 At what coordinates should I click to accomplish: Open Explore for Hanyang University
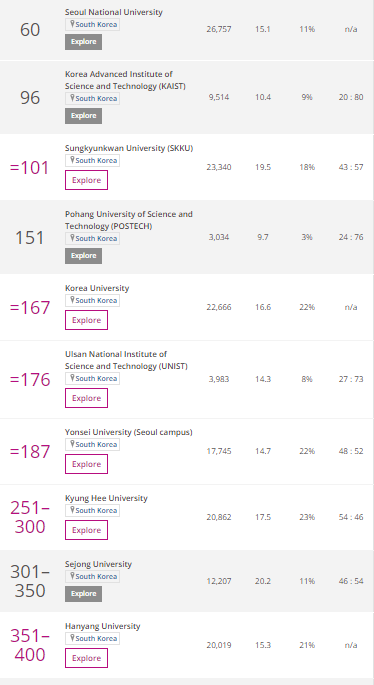pyautogui.click(x=87, y=658)
